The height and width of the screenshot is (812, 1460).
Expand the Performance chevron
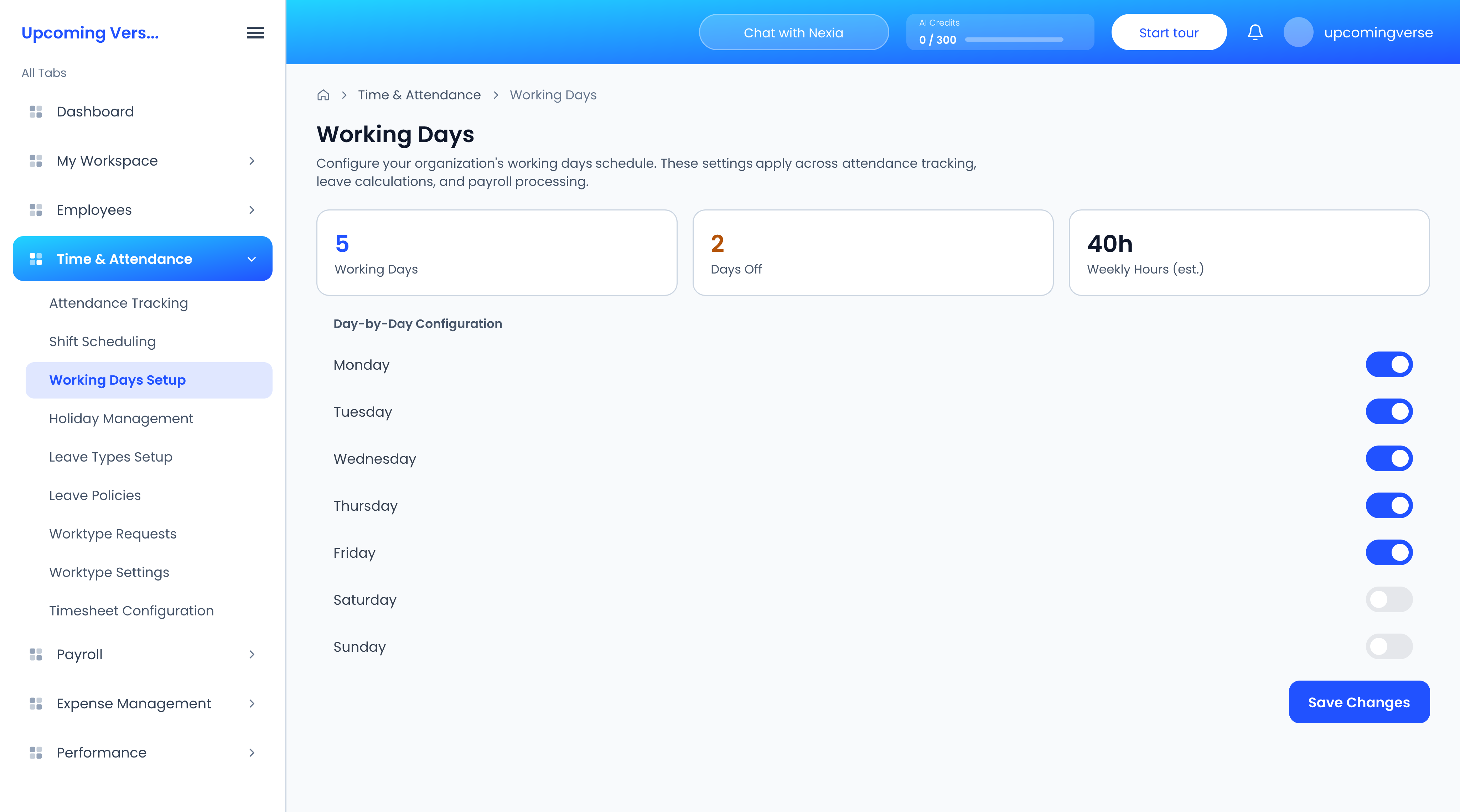pyautogui.click(x=252, y=753)
